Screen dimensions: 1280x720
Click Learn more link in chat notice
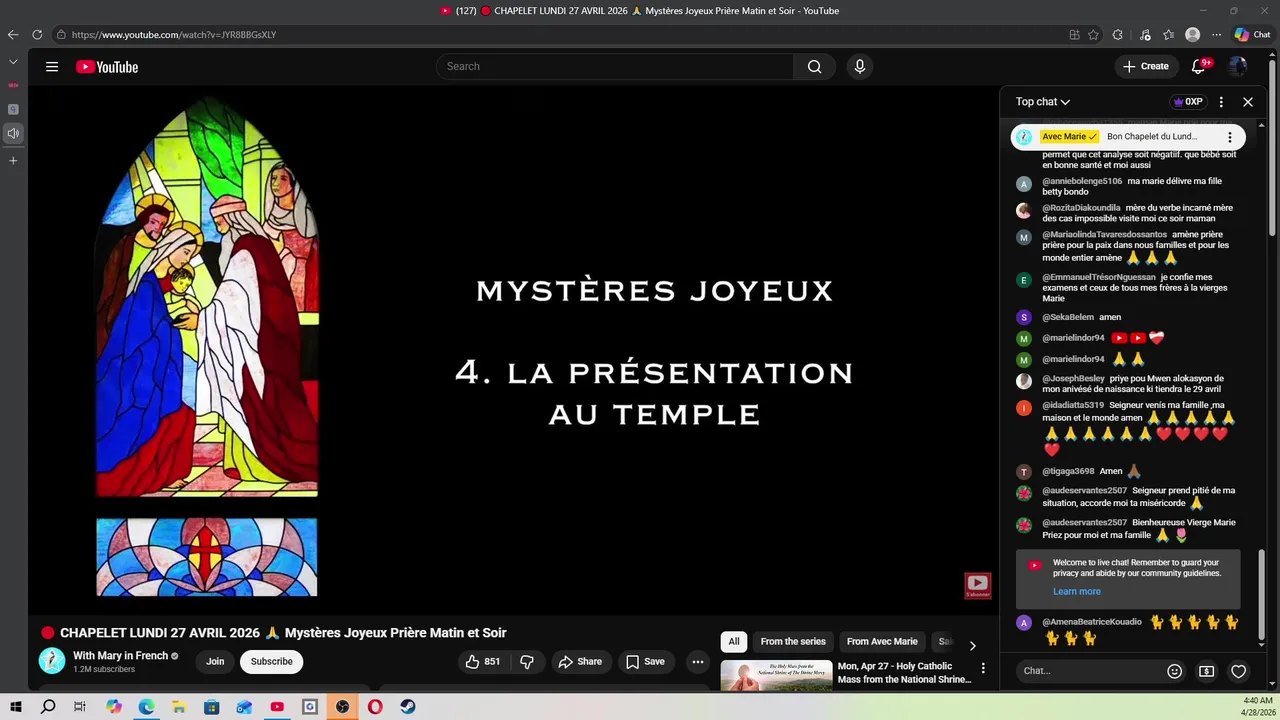tap(1077, 591)
